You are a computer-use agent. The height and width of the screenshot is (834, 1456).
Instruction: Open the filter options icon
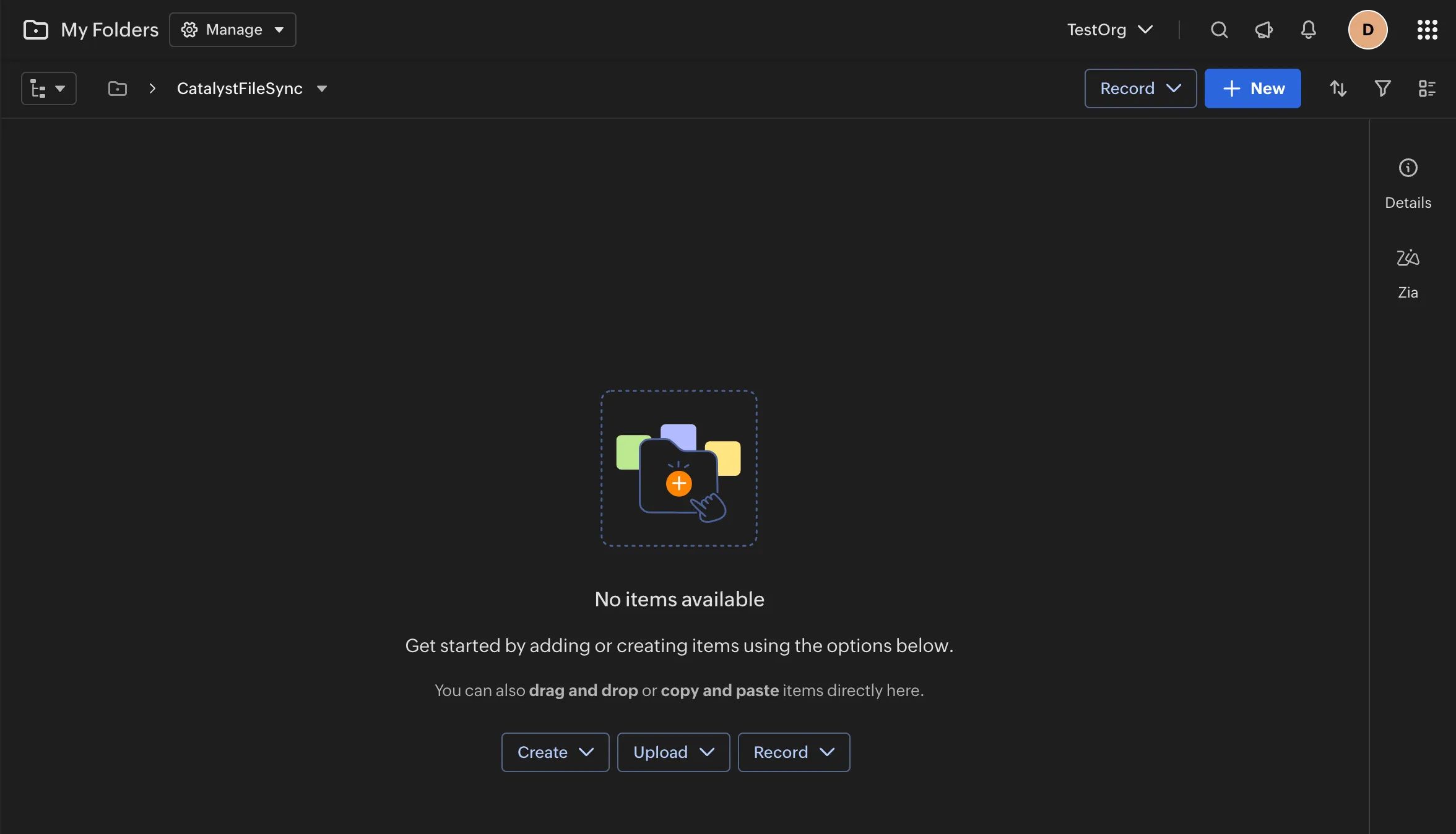coord(1382,88)
